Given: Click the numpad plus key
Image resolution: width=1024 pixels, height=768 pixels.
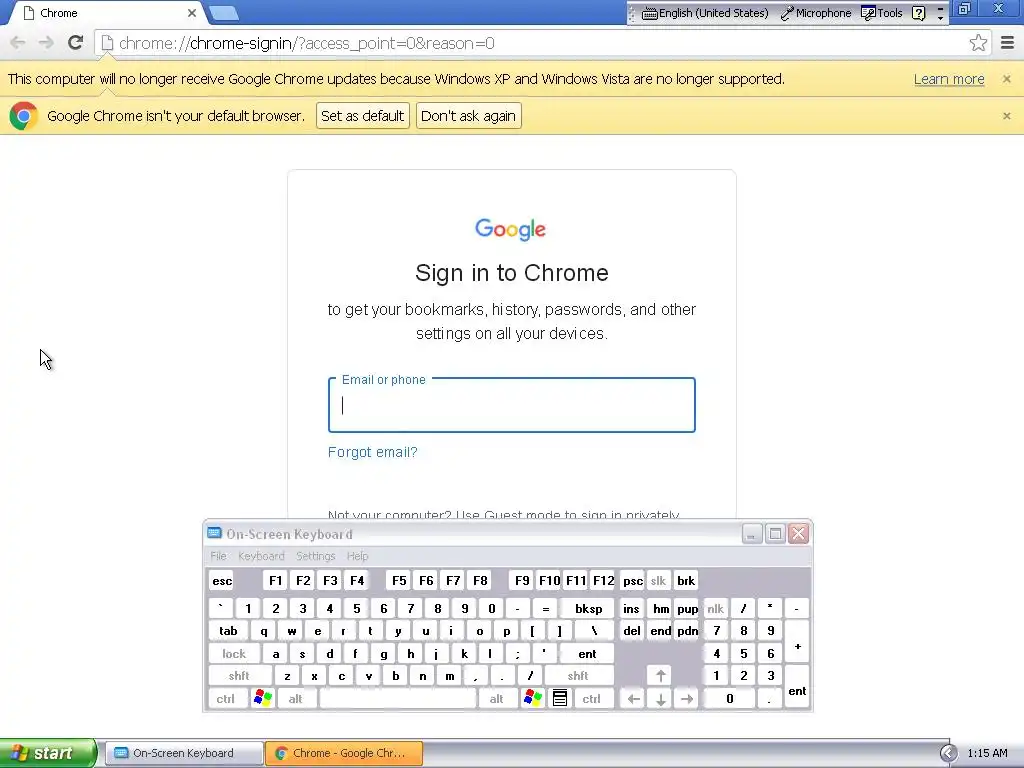Looking at the screenshot, I should click(x=797, y=642).
